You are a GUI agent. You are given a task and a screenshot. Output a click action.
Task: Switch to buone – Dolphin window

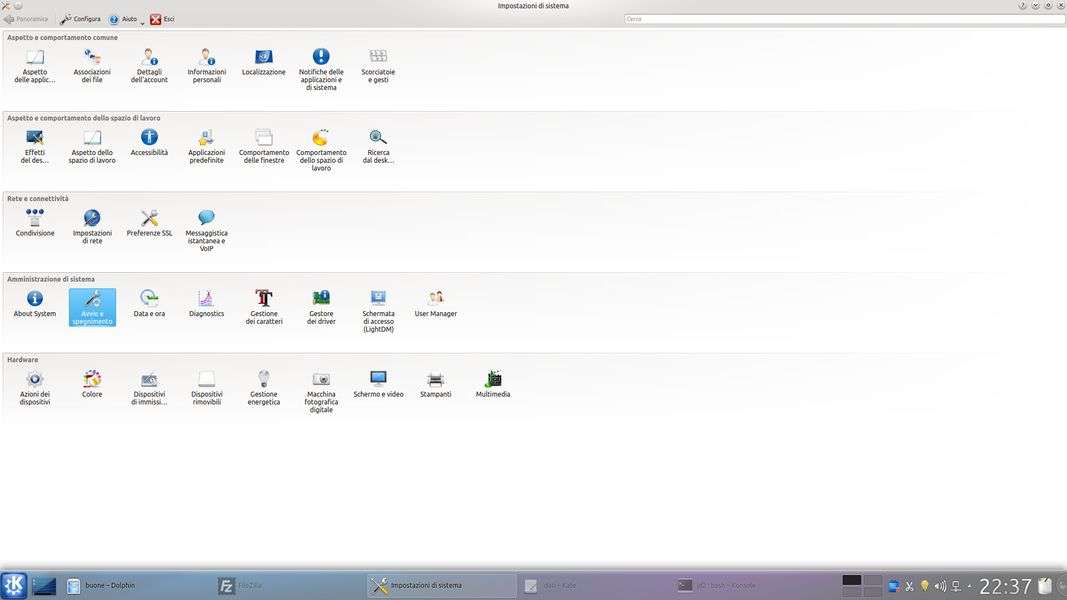pyautogui.click(x=139, y=585)
